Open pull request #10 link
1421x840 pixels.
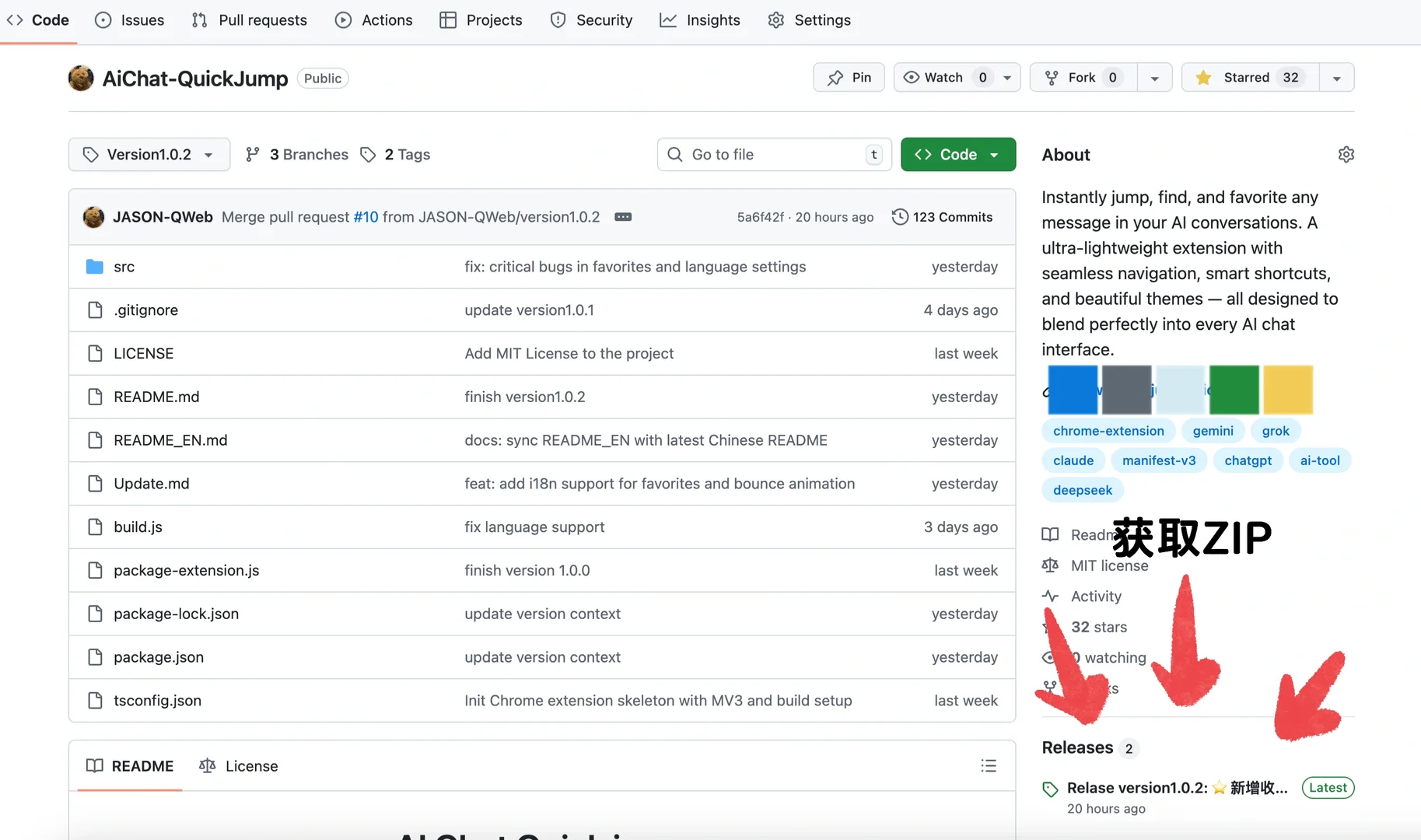pos(366,217)
